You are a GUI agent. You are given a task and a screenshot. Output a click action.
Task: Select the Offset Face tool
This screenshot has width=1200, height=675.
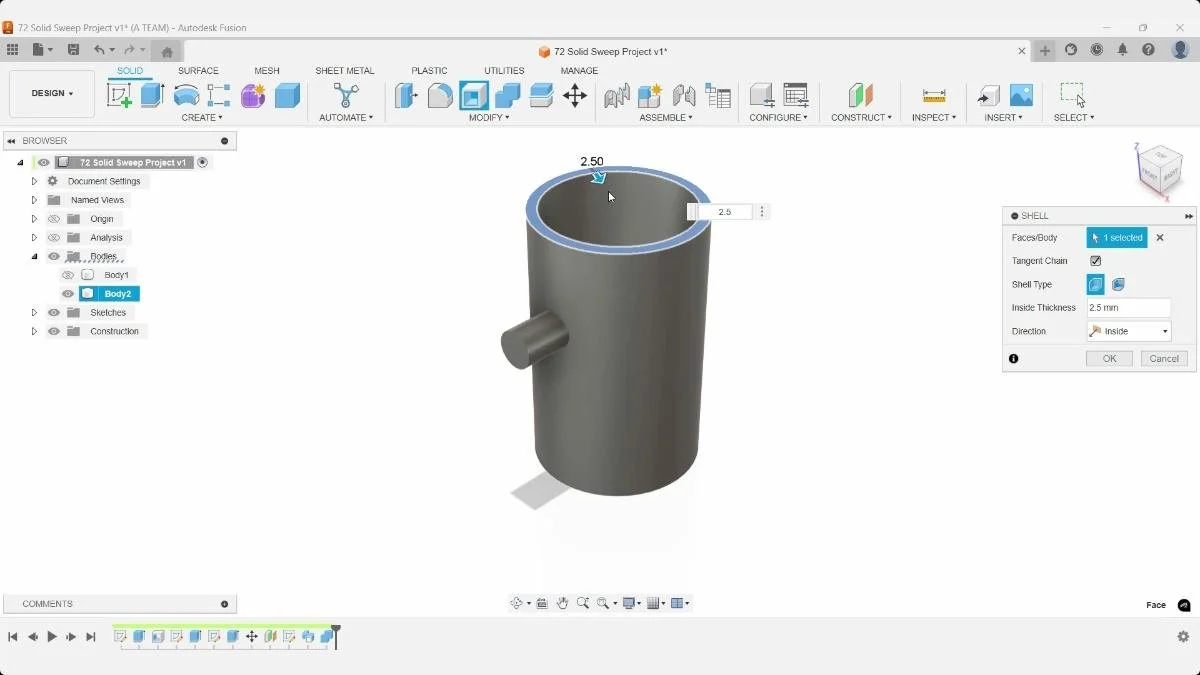[541, 95]
